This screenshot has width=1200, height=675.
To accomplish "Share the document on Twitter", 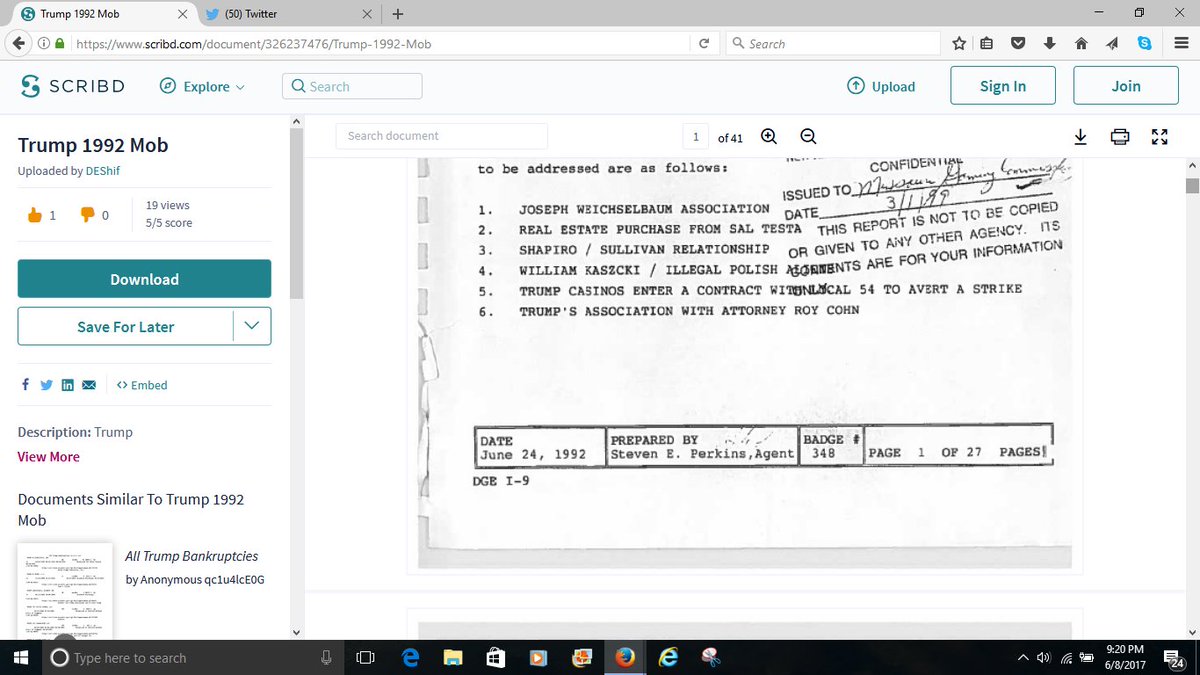I will point(46,385).
